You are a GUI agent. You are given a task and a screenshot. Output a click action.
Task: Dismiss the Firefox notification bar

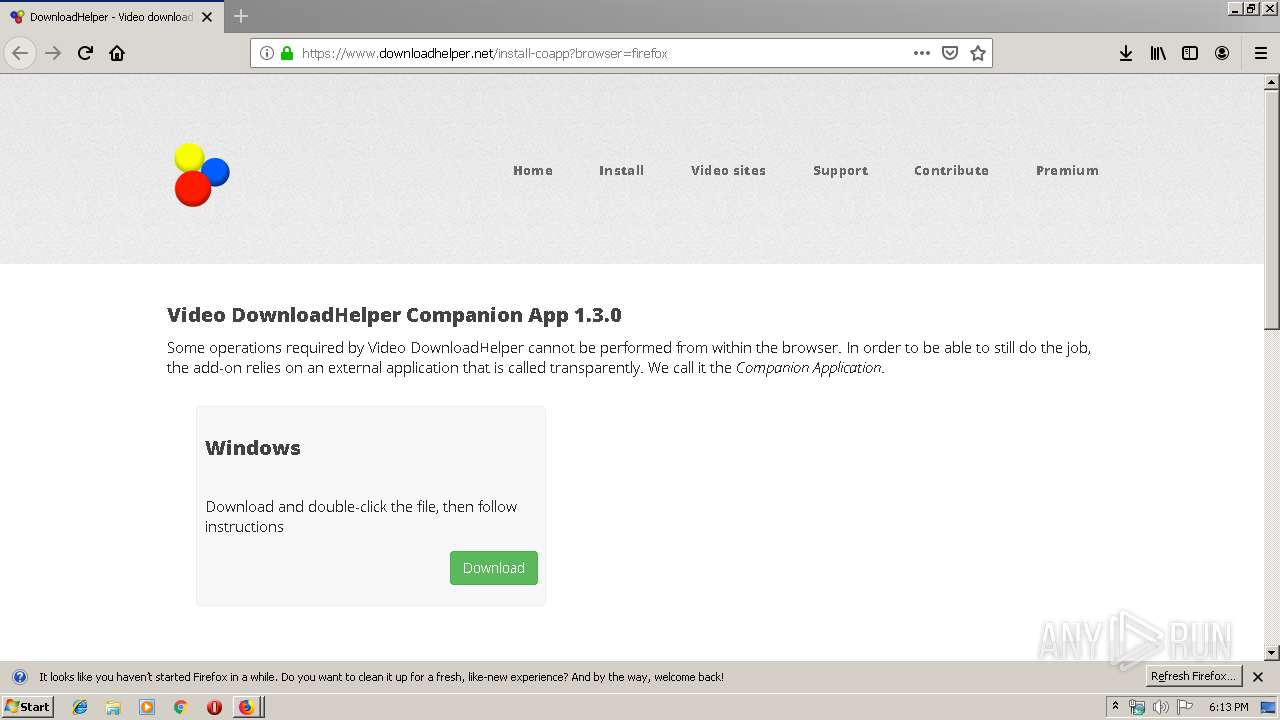(x=1258, y=677)
